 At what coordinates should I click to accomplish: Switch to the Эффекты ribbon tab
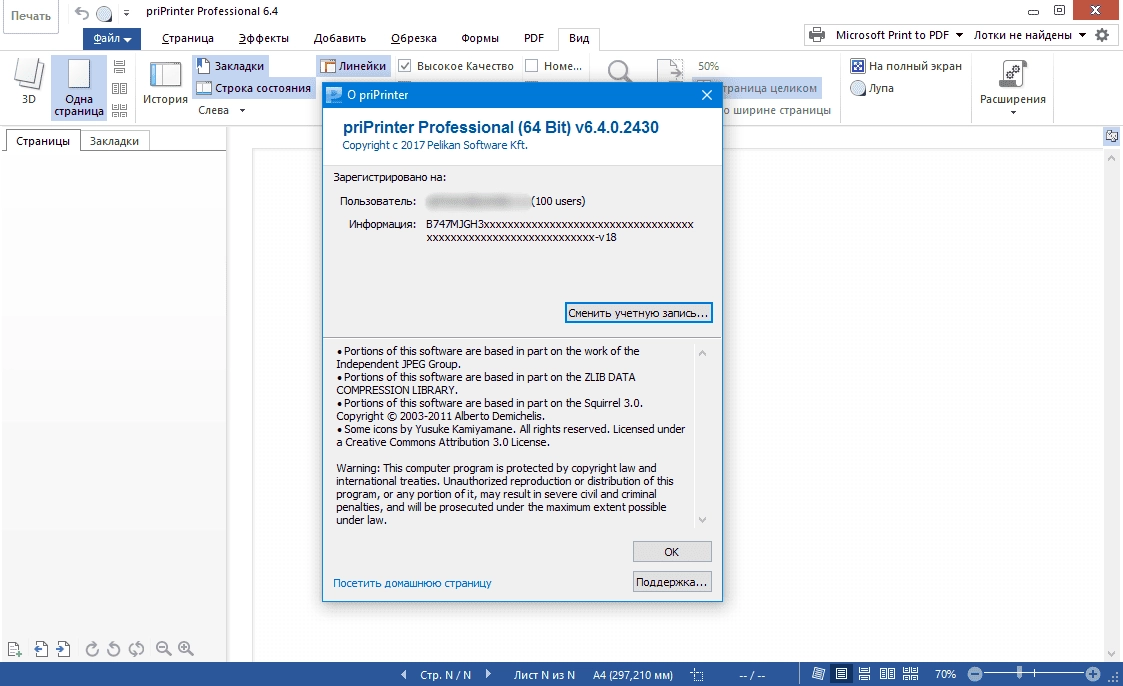point(264,39)
